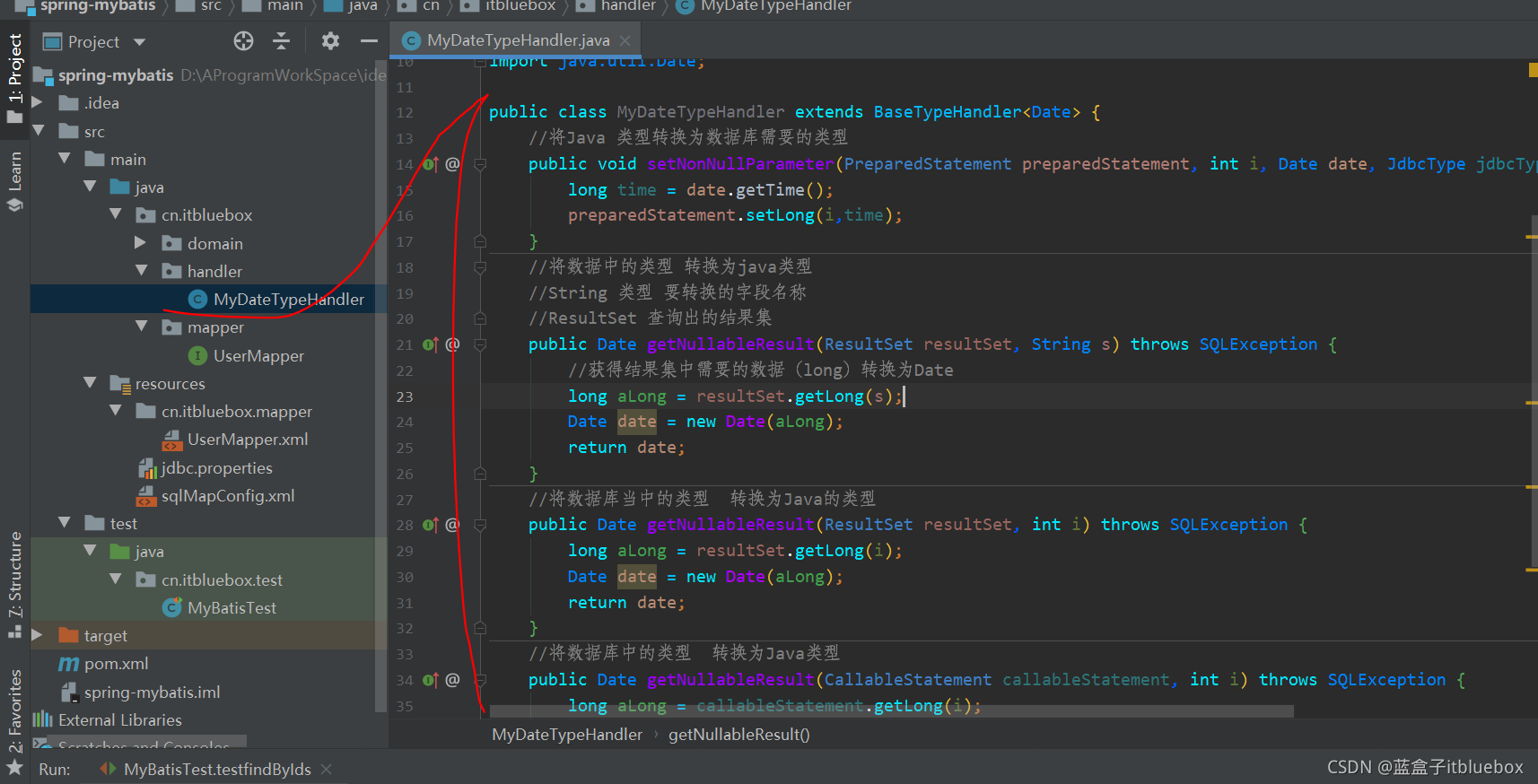Open Project panel settings gear
1538x784 pixels.
(330, 41)
